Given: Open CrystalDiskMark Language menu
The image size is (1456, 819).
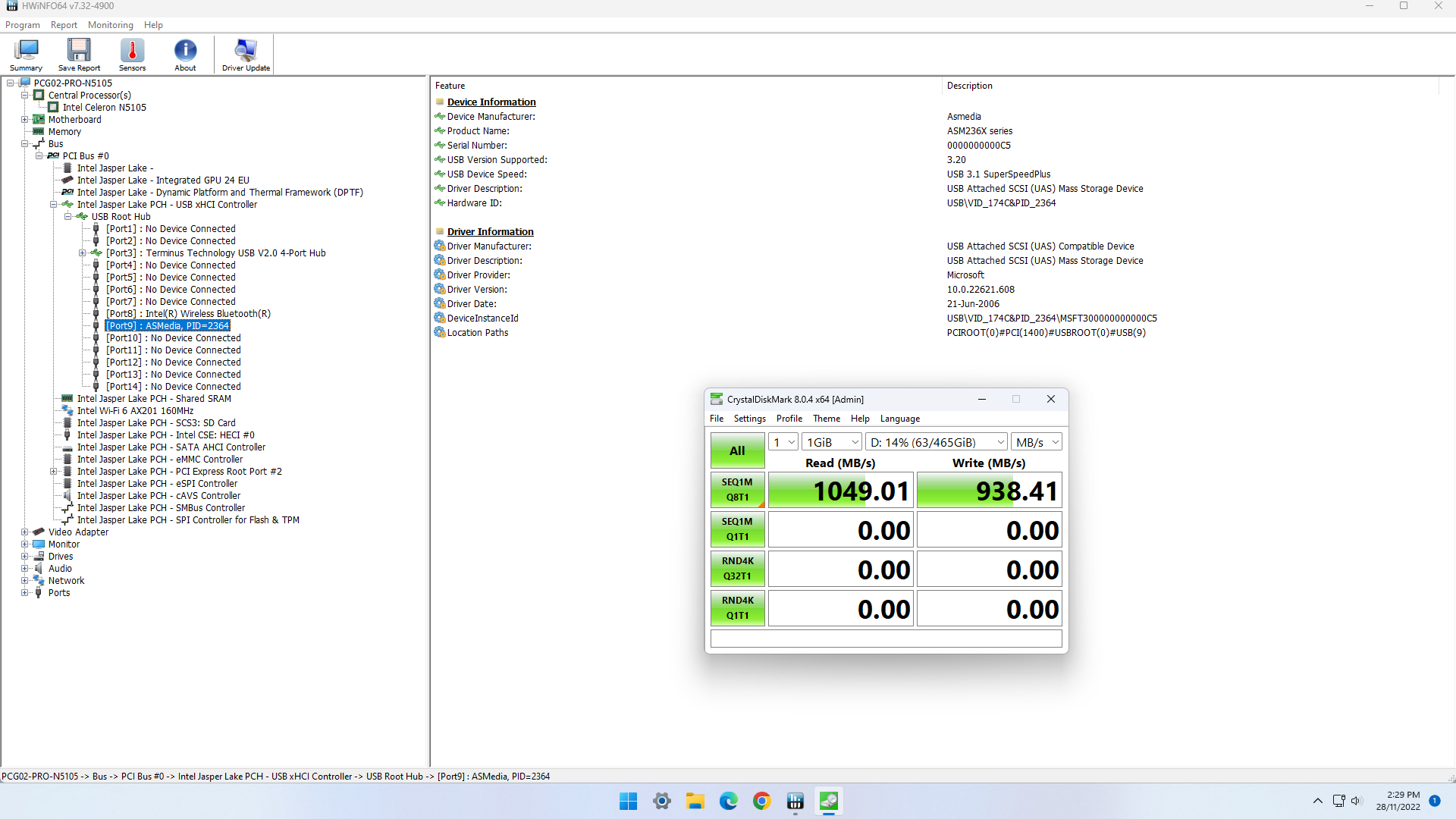Looking at the screenshot, I should click(900, 419).
